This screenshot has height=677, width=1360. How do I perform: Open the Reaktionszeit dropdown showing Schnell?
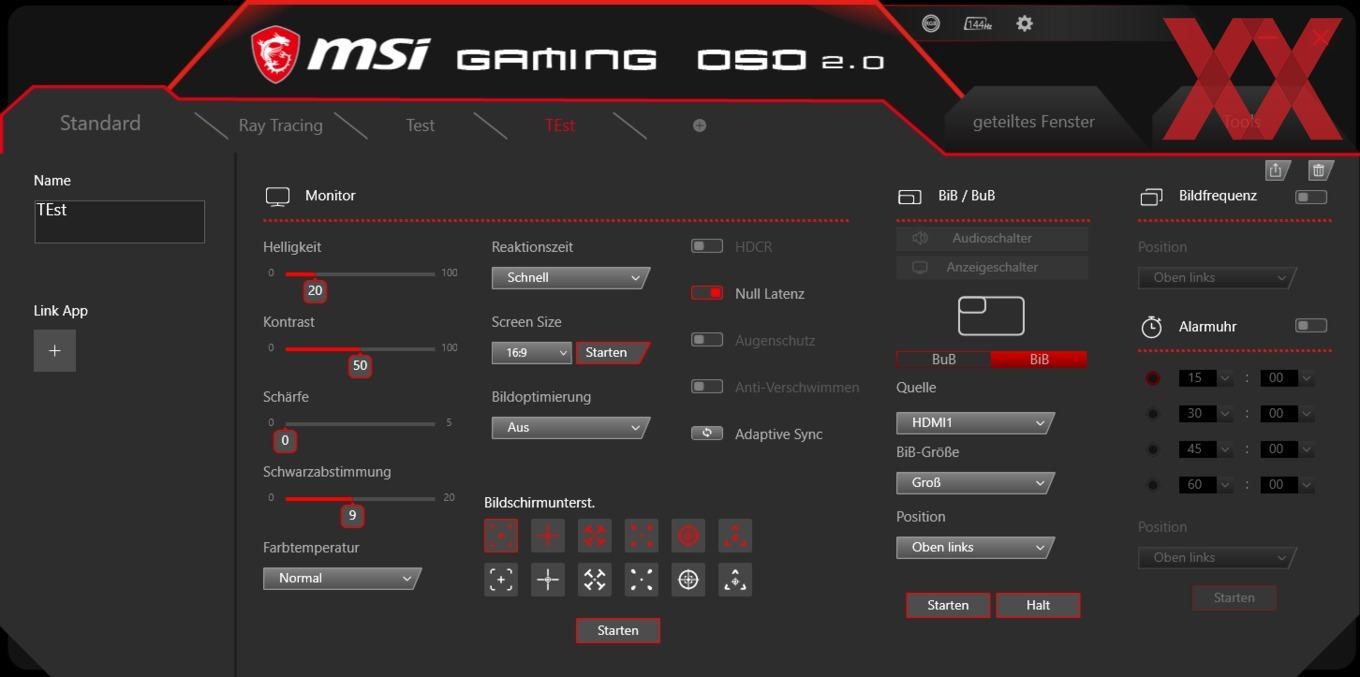pyautogui.click(x=570, y=278)
